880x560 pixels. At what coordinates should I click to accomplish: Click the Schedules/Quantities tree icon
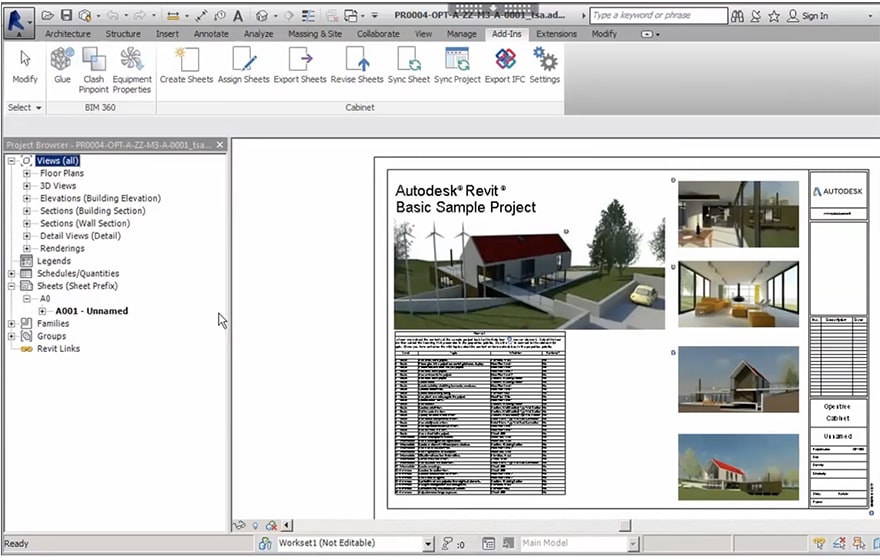[x=26, y=274]
